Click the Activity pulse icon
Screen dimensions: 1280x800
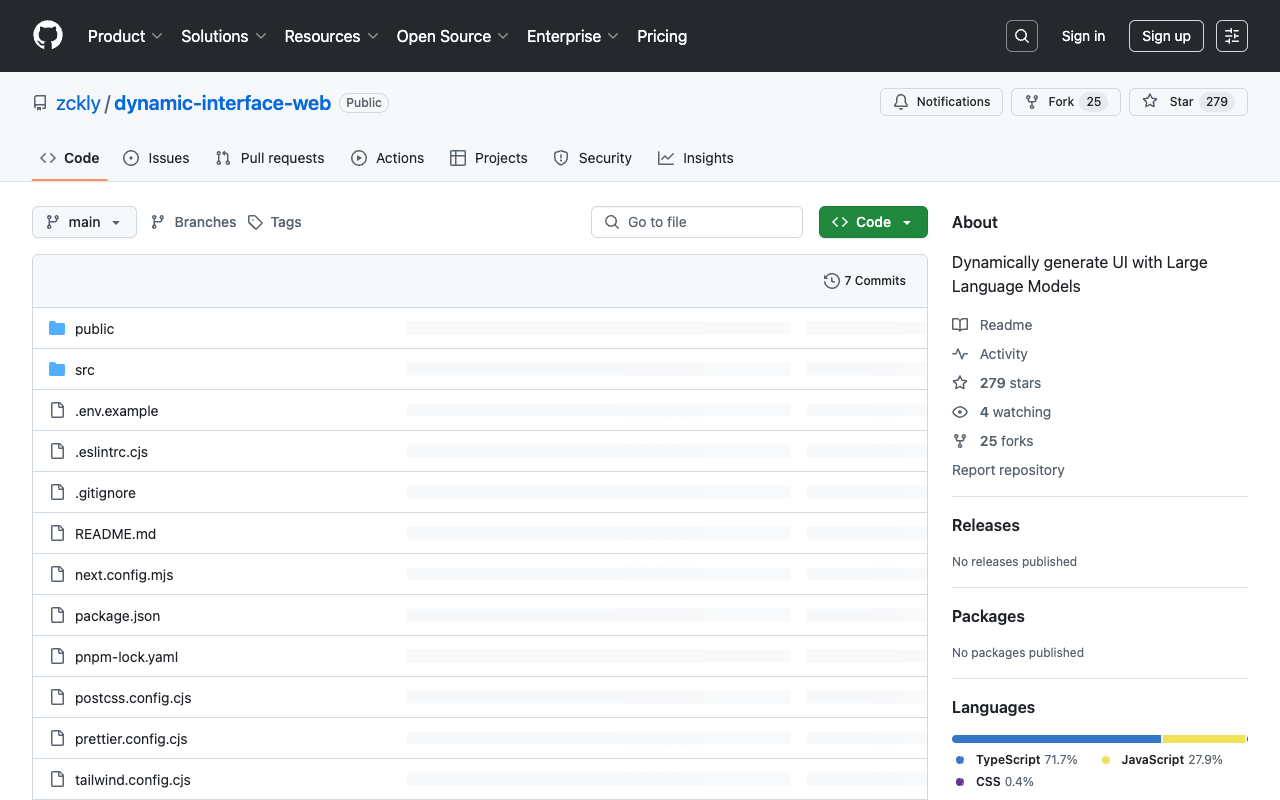click(960, 354)
